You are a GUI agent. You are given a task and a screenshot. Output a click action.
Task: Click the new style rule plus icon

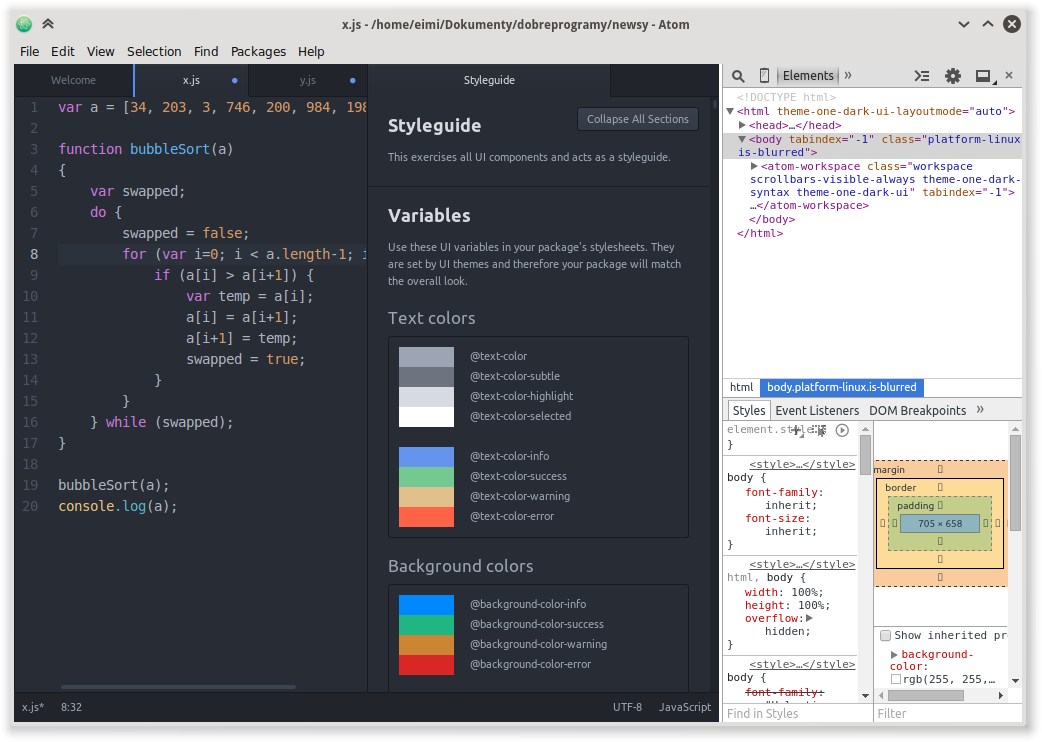pyautogui.click(x=796, y=430)
